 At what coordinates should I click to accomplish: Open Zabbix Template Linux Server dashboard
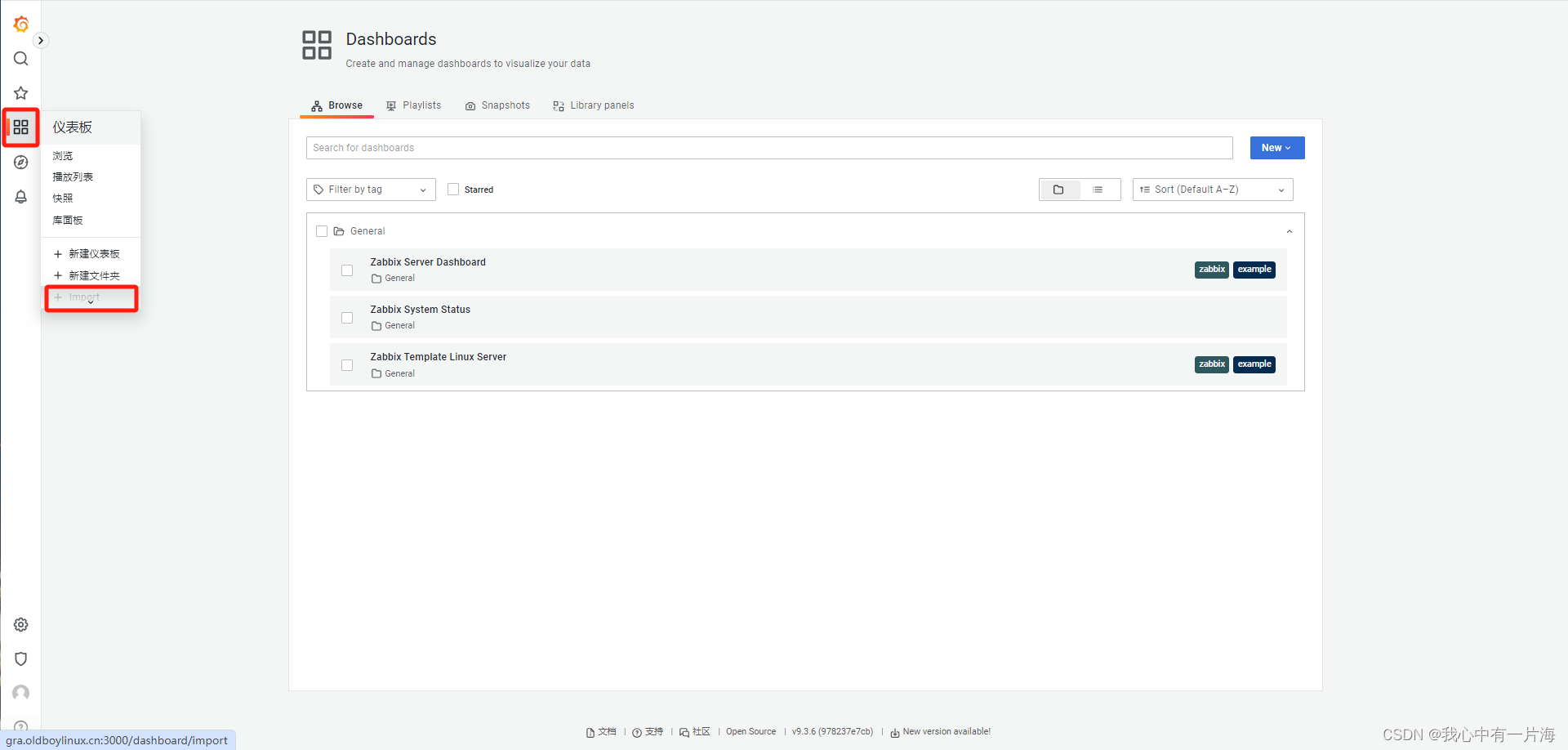pos(439,357)
